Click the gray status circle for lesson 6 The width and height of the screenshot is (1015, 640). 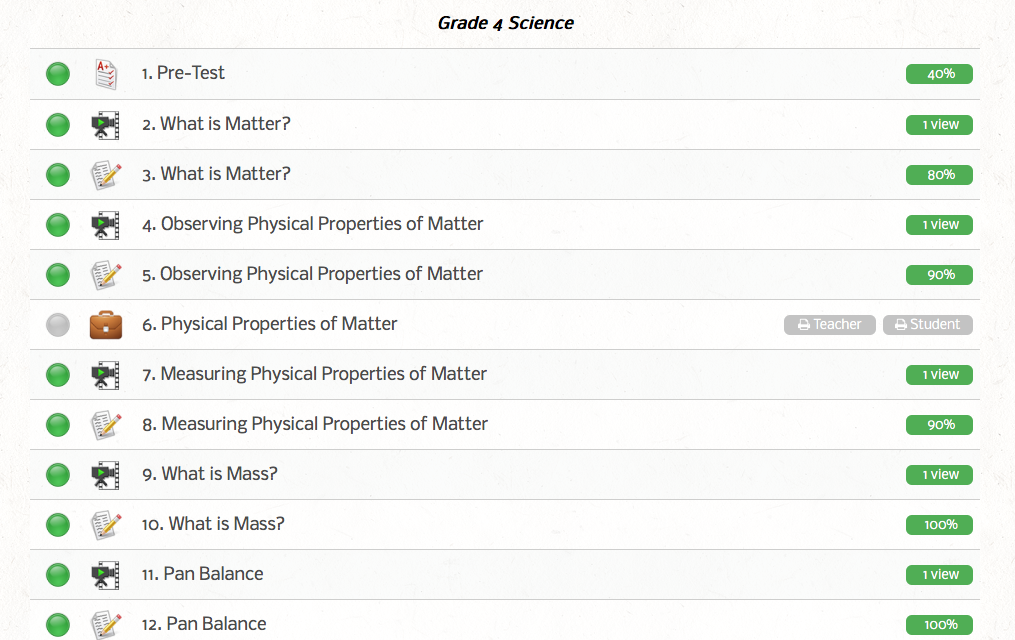58,325
